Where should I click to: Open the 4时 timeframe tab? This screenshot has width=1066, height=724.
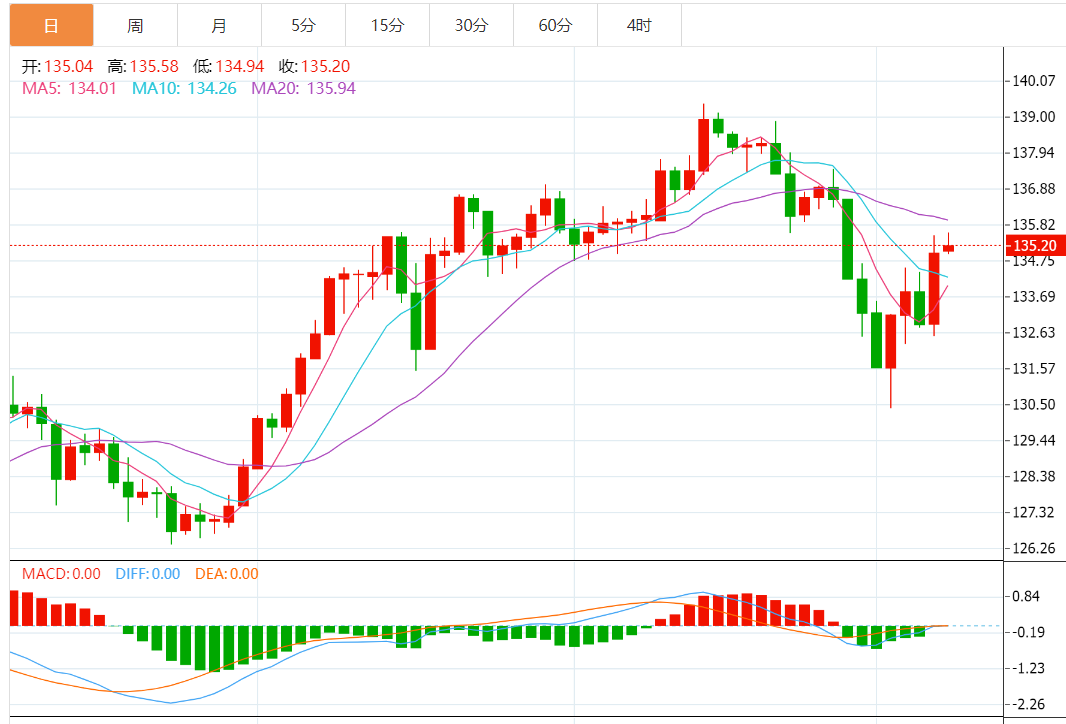pos(639,25)
